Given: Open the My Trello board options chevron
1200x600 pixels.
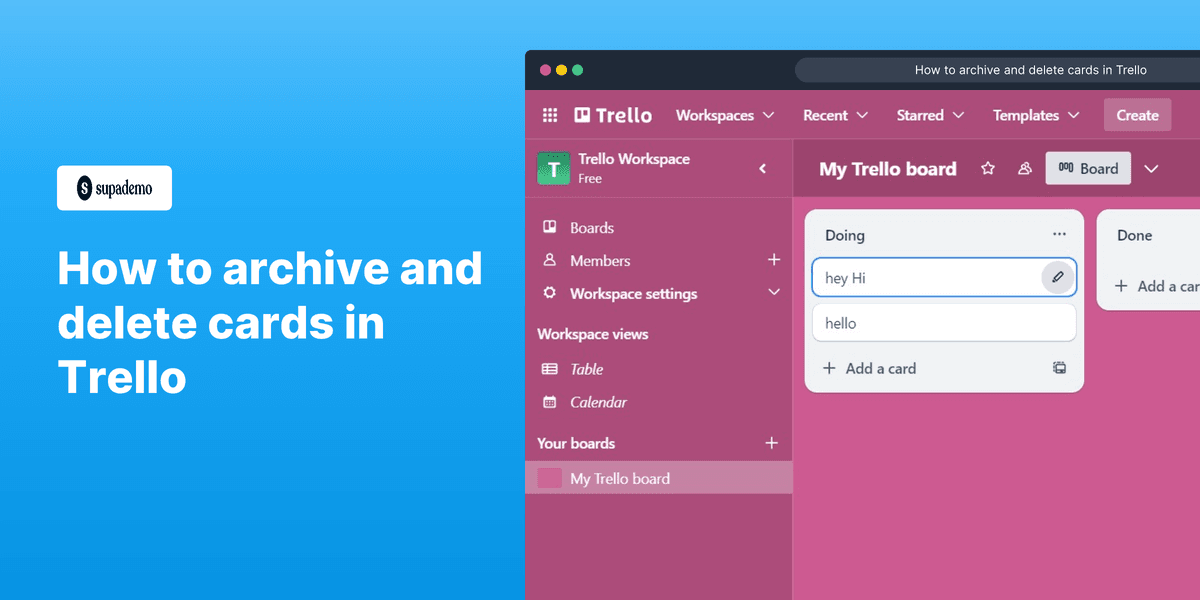Looking at the screenshot, I should pyautogui.click(x=1151, y=169).
